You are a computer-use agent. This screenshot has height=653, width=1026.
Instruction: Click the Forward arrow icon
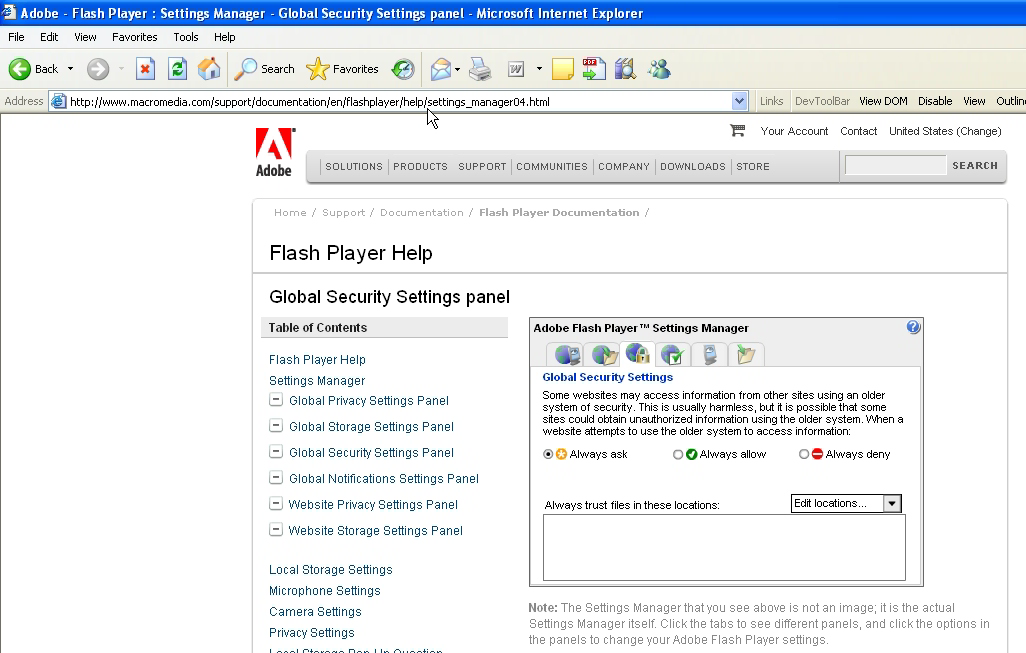pos(98,69)
